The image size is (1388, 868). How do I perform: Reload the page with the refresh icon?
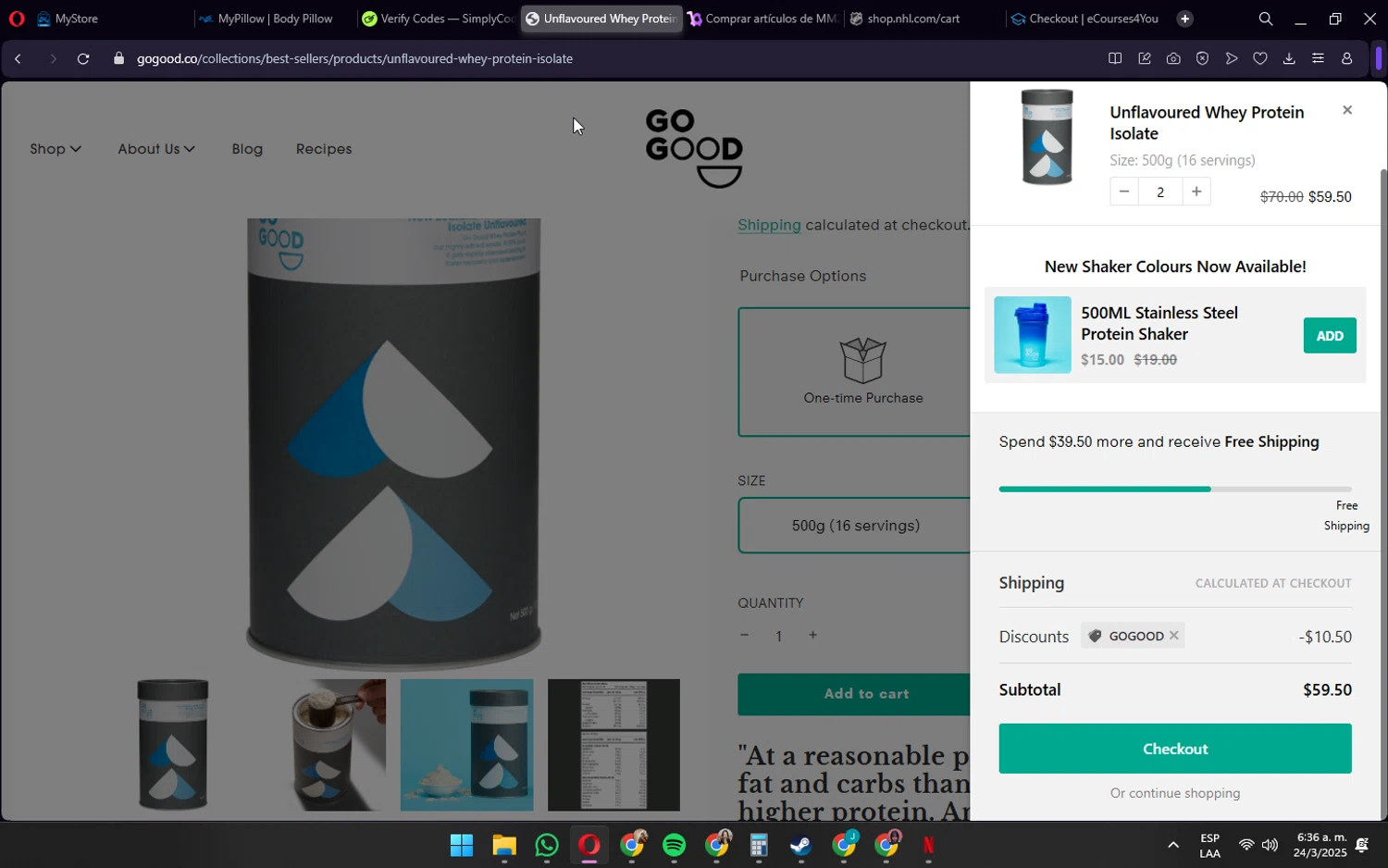point(83,58)
